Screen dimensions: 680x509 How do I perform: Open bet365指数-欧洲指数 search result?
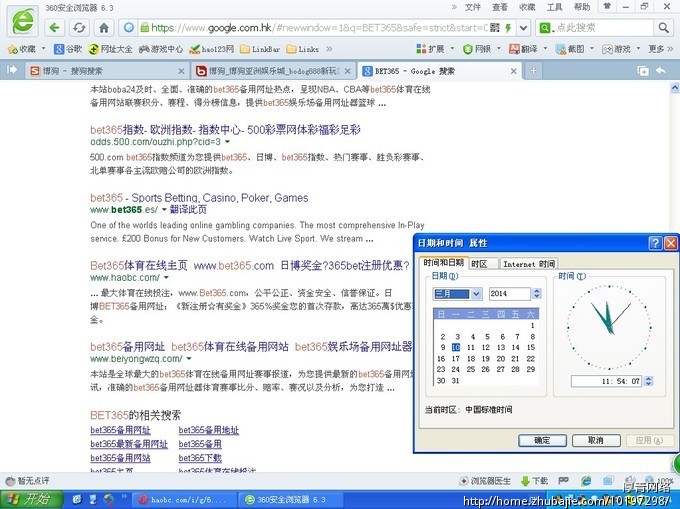pos(225,129)
